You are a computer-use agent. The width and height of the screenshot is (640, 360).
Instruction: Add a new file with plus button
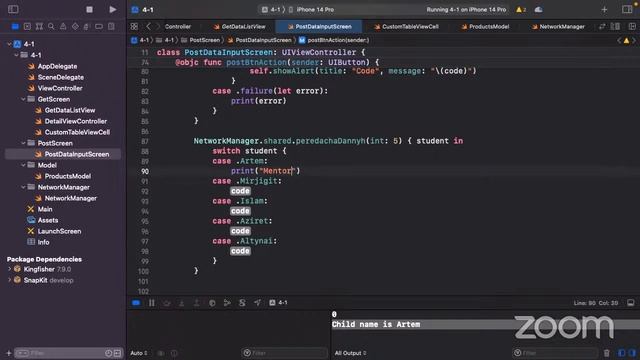[x=9, y=353]
